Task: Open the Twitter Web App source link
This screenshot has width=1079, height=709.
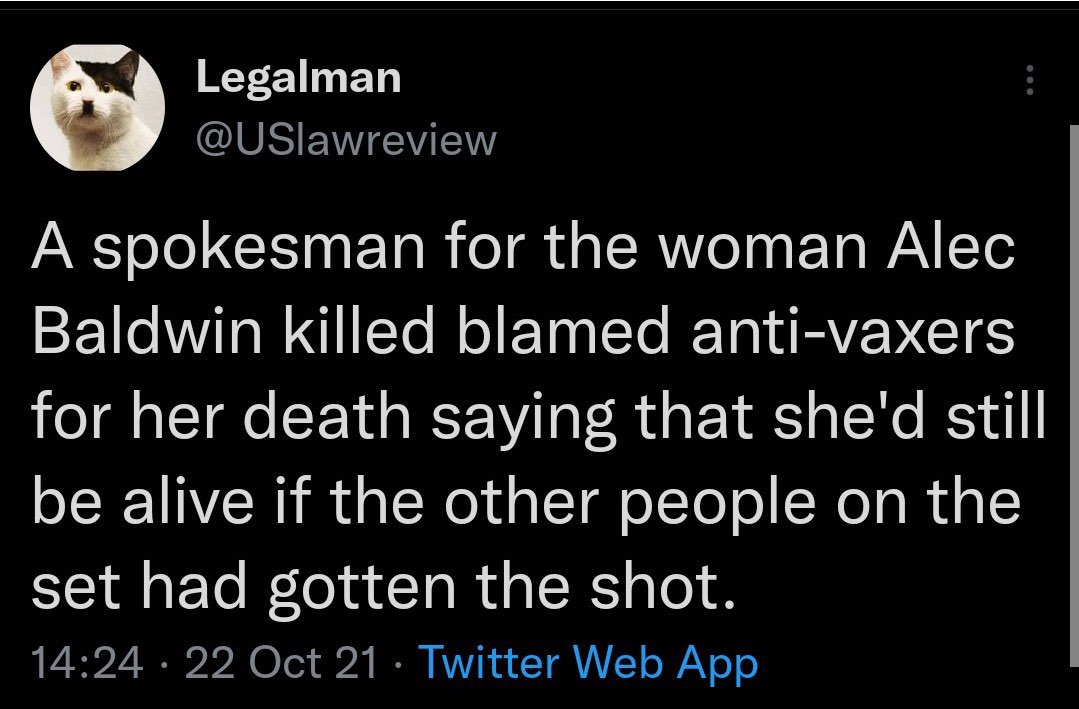Action: pos(587,664)
